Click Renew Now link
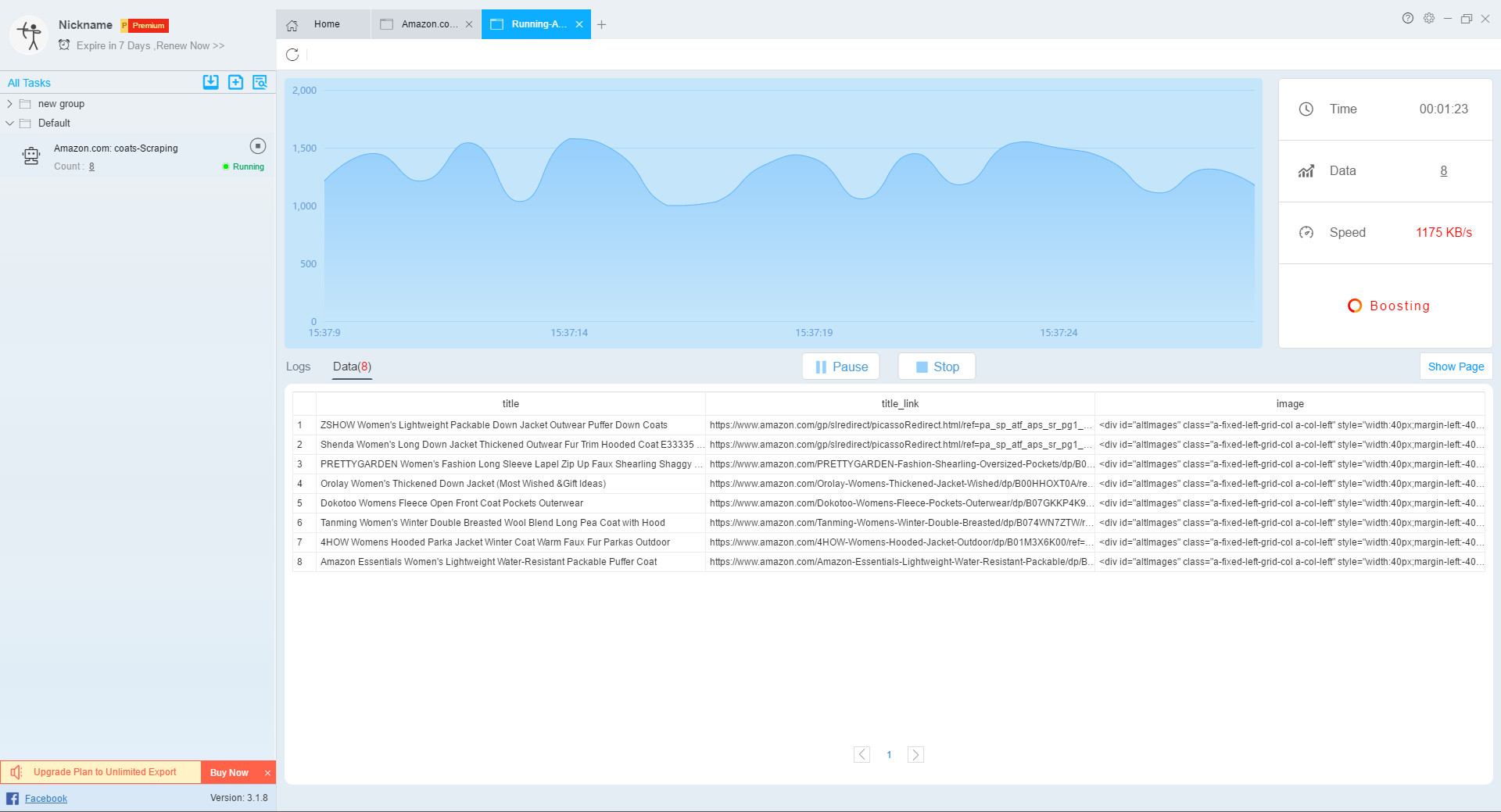Image resolution: width=1501 pixels, height=812 pixels. pyautogui.click(x=190, y=45)
